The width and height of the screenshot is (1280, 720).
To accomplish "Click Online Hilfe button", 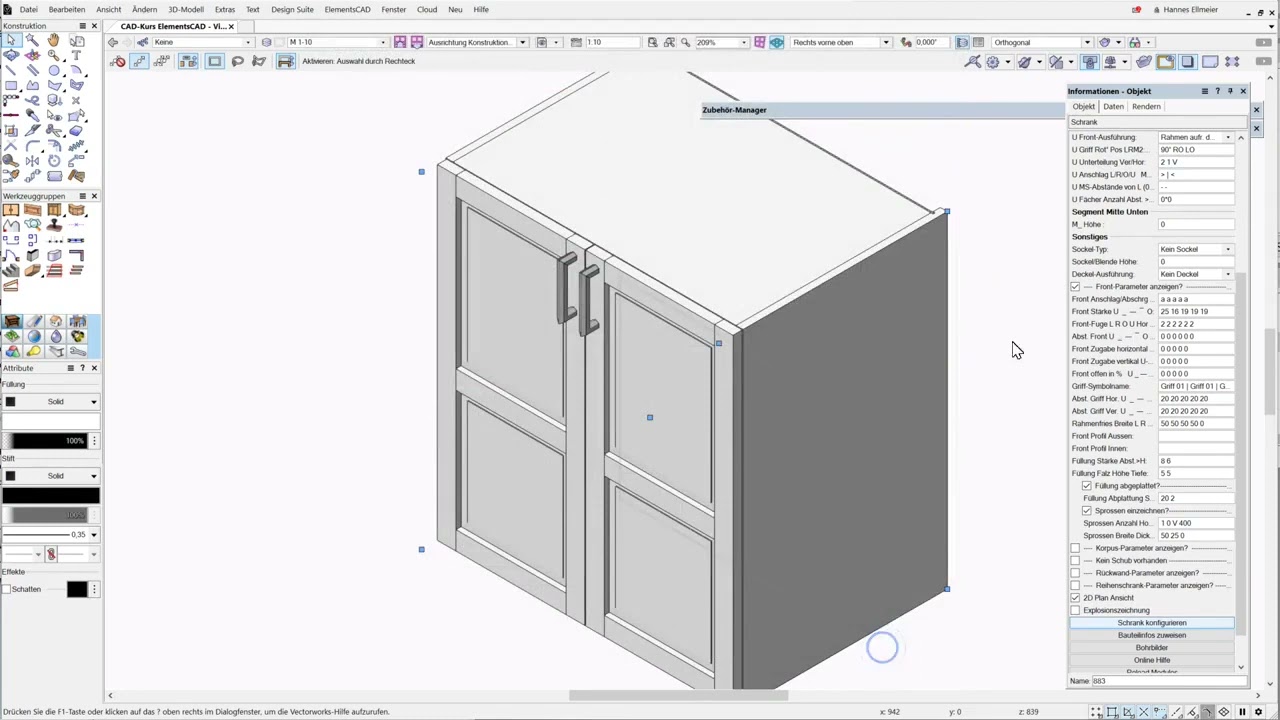I will click(1152, 660).
